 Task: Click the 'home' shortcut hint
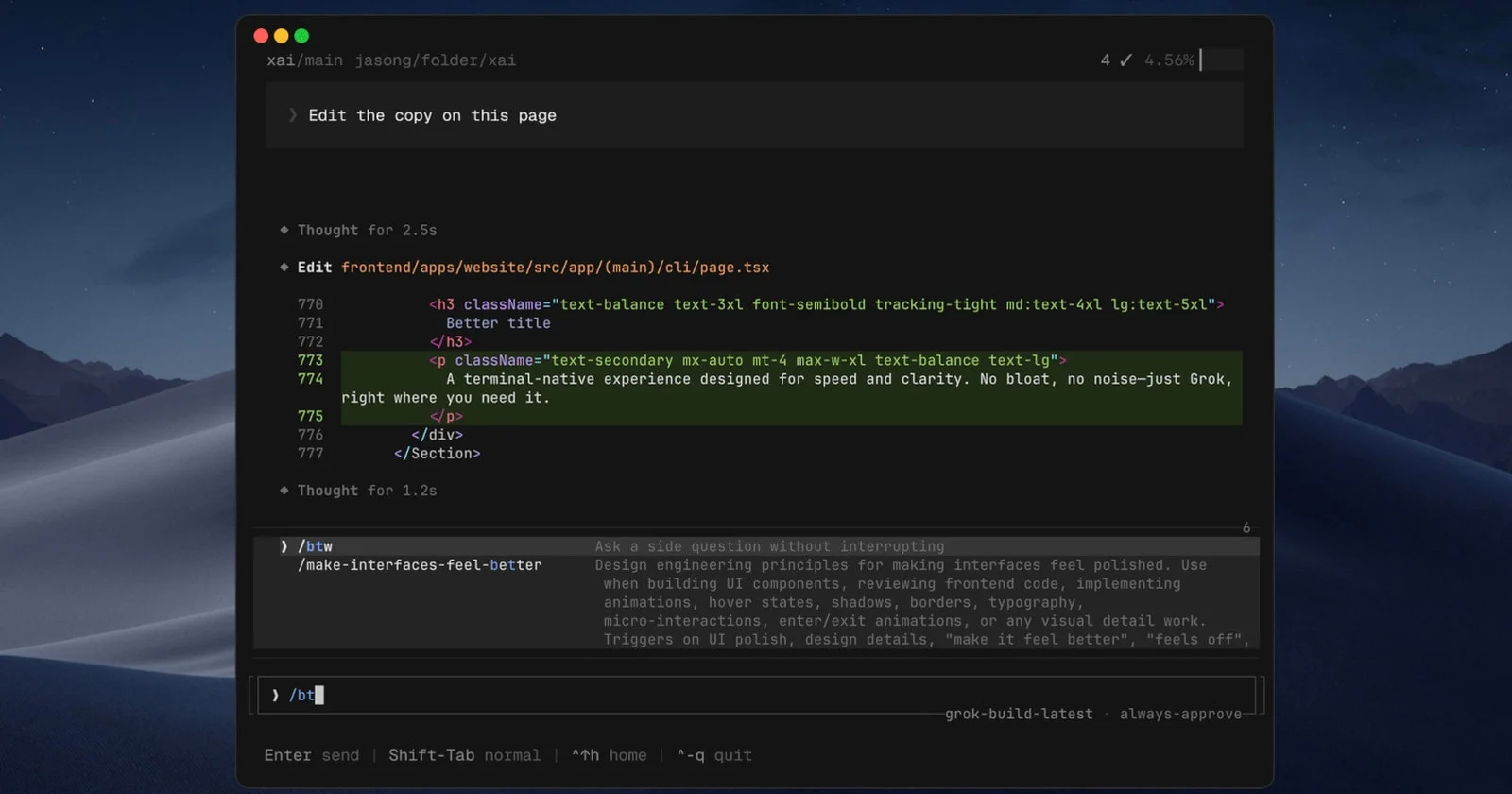coord(610,755)
